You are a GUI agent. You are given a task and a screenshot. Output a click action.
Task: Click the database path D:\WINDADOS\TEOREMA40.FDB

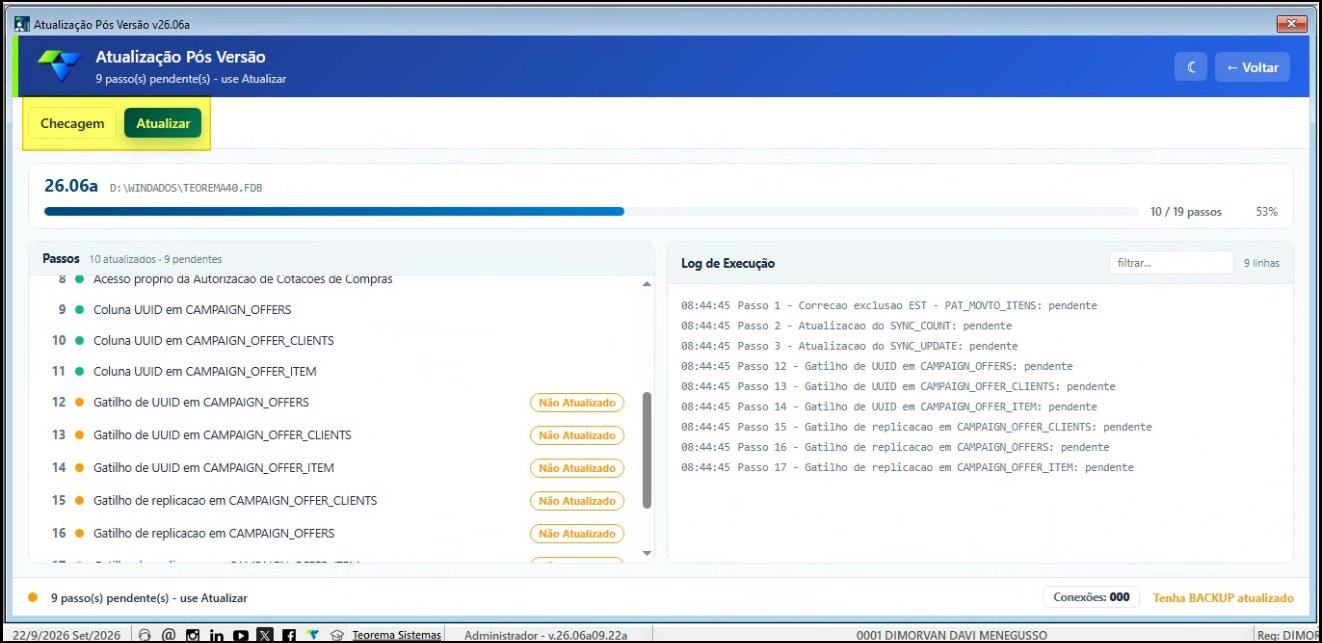coord(186,187)
